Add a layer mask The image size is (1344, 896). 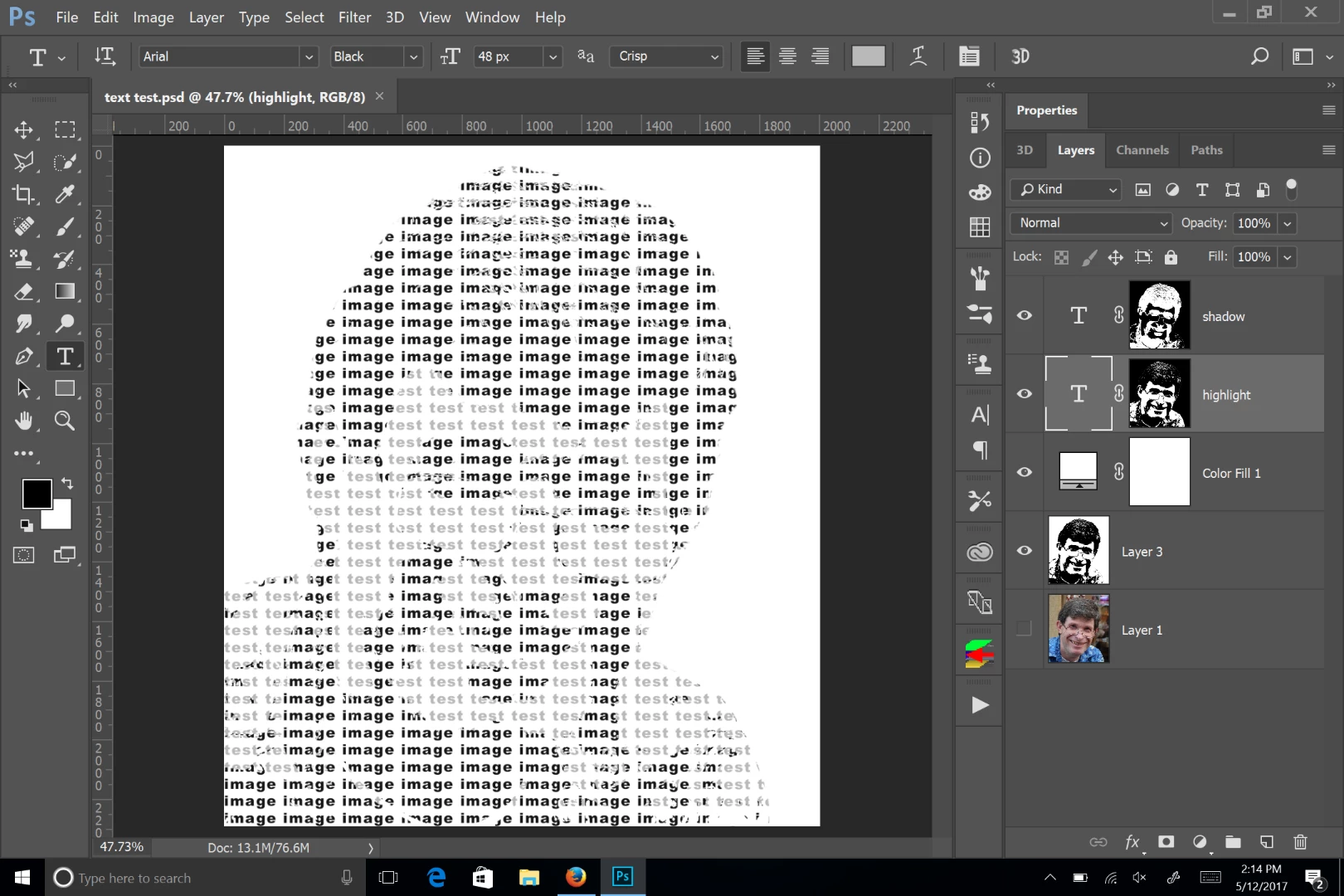(x=1166, y=842)
